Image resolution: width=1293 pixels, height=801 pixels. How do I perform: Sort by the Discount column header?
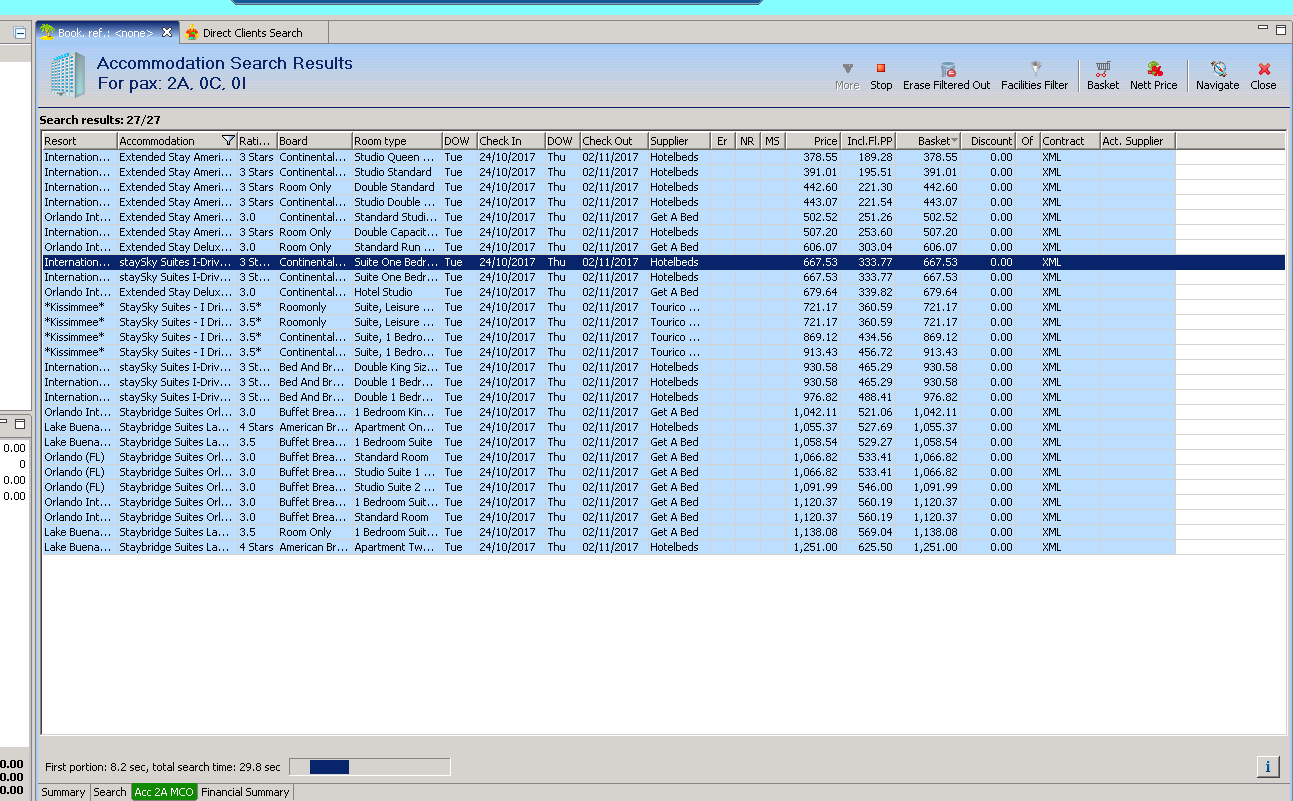point(989,141)
